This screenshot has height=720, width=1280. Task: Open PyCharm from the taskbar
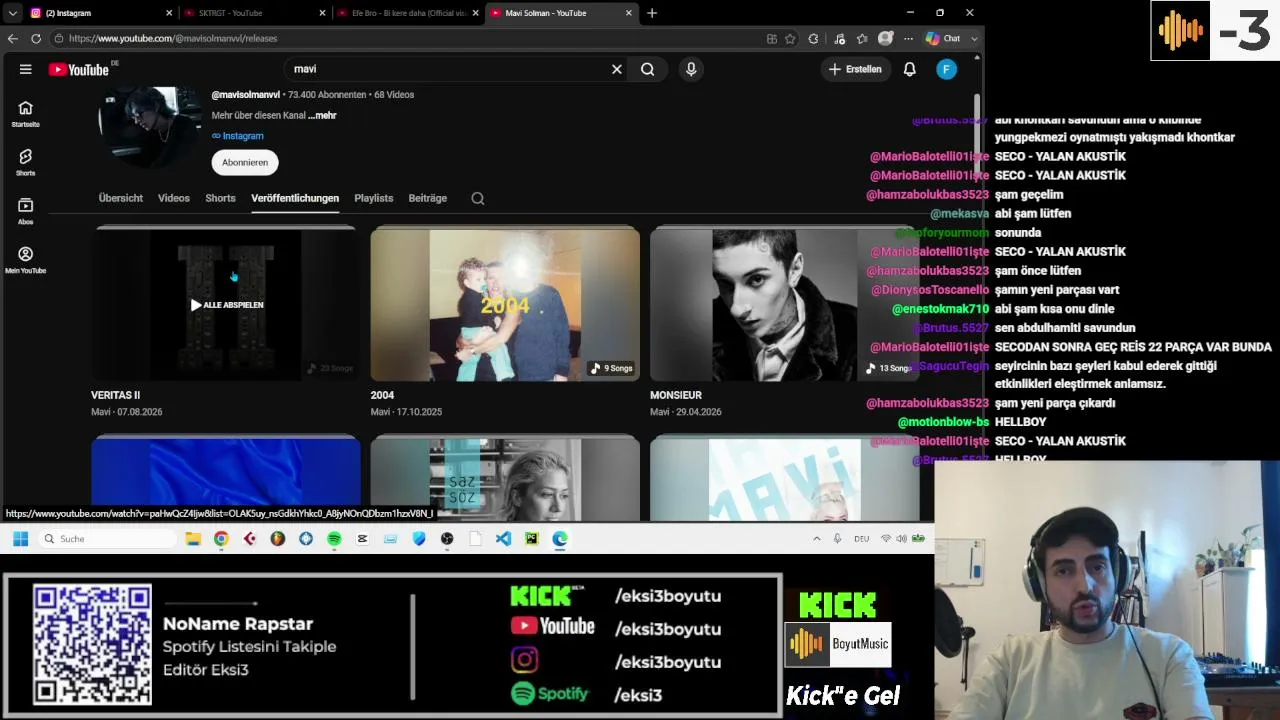point(531,539)
